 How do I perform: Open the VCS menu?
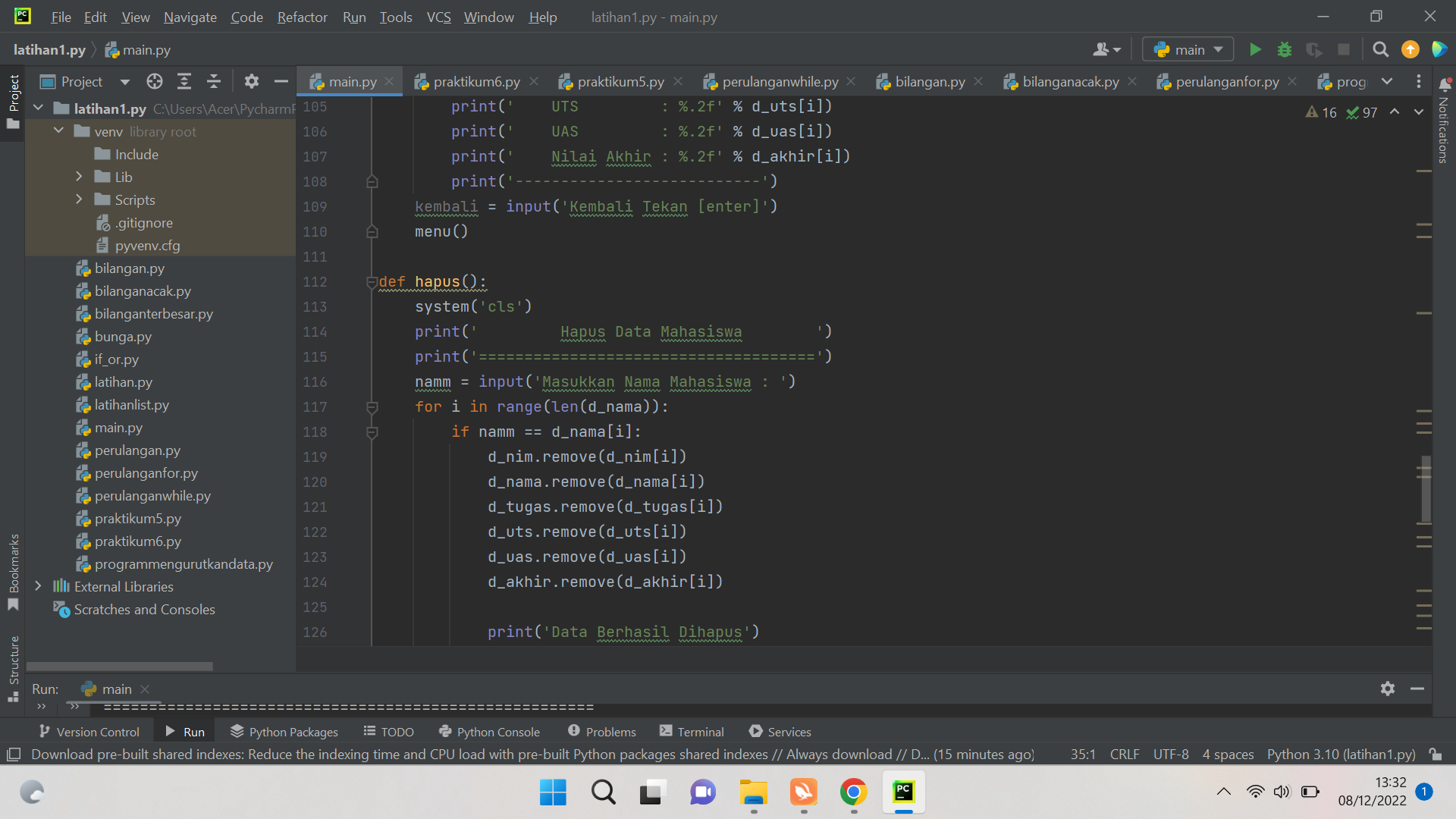[438, 17]
